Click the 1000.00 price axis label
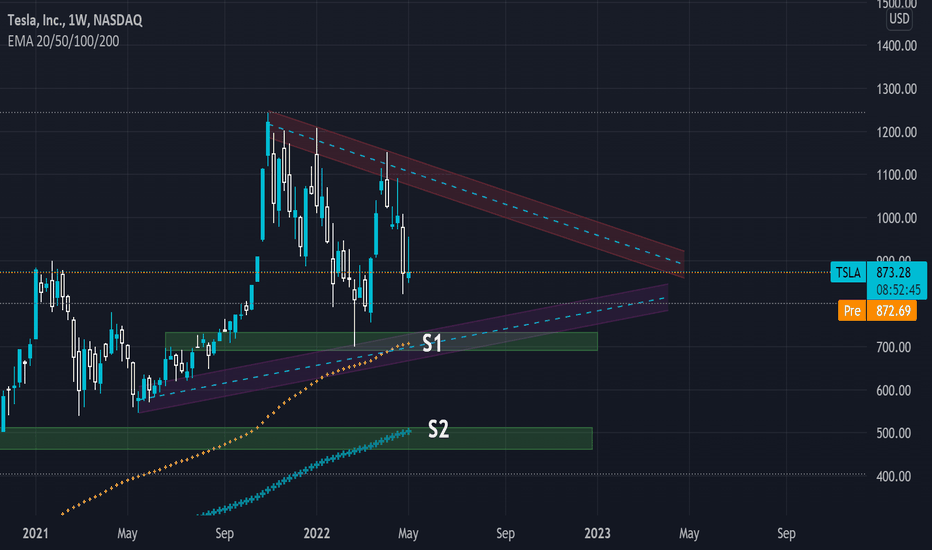 coord(896,218)
